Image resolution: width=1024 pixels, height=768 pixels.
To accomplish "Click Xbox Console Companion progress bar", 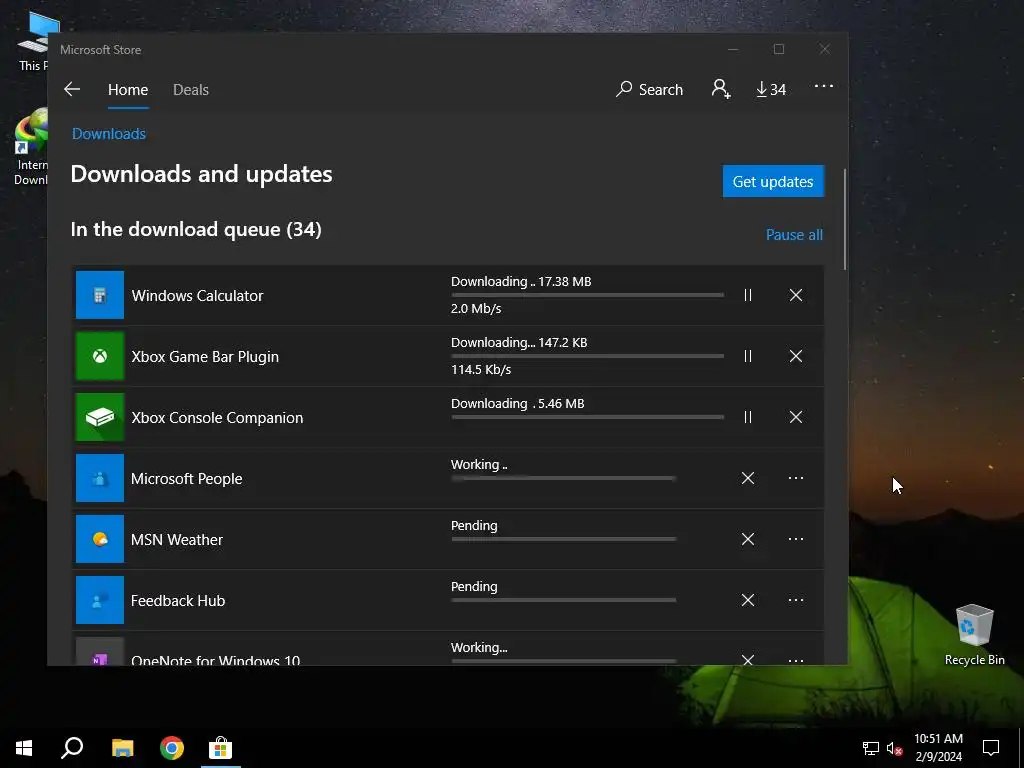I will [587, 417].
